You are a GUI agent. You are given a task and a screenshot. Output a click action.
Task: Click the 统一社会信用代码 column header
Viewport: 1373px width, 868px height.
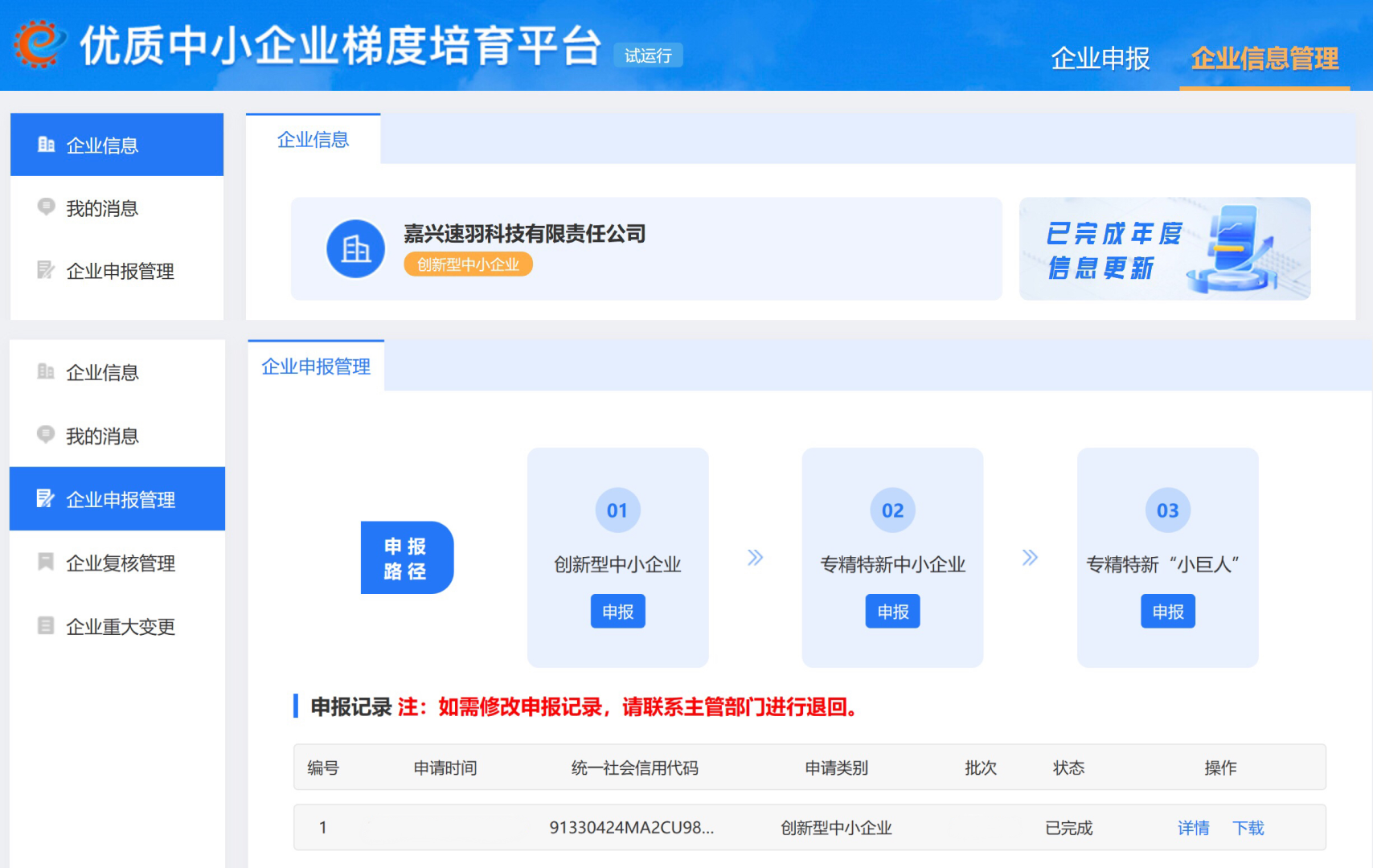634,768
